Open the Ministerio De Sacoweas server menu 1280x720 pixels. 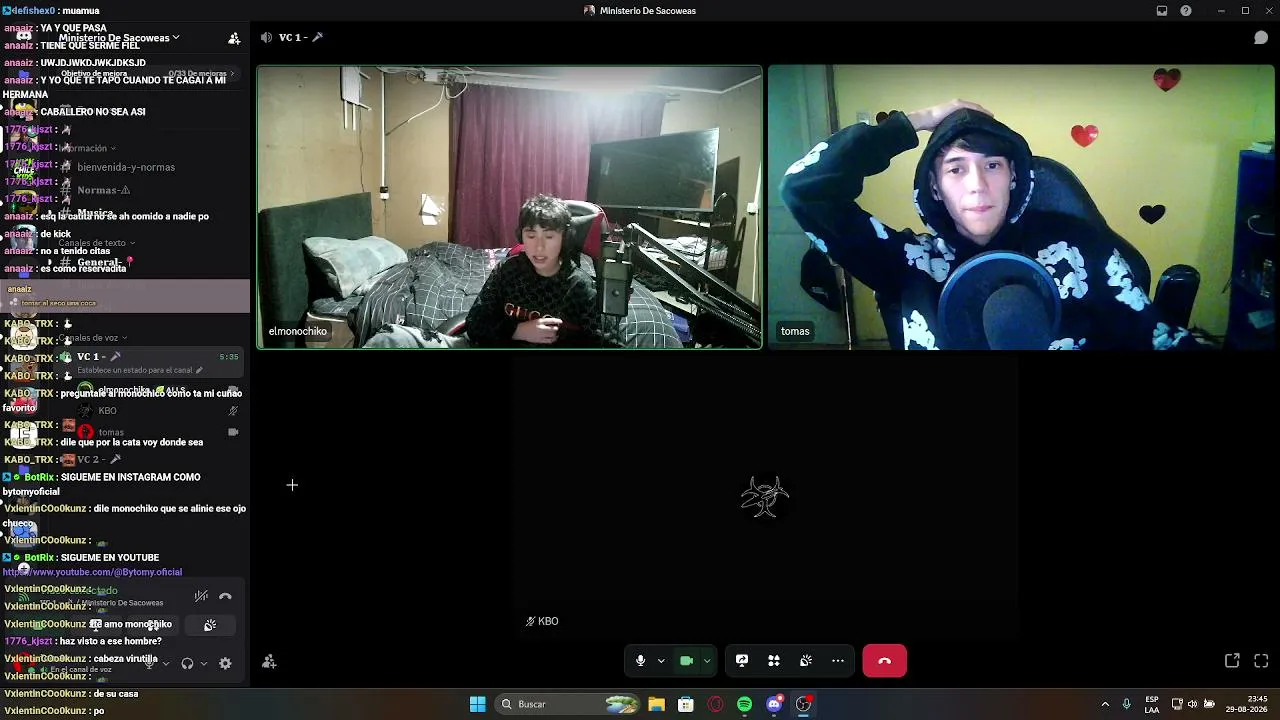tap(119, 38)
